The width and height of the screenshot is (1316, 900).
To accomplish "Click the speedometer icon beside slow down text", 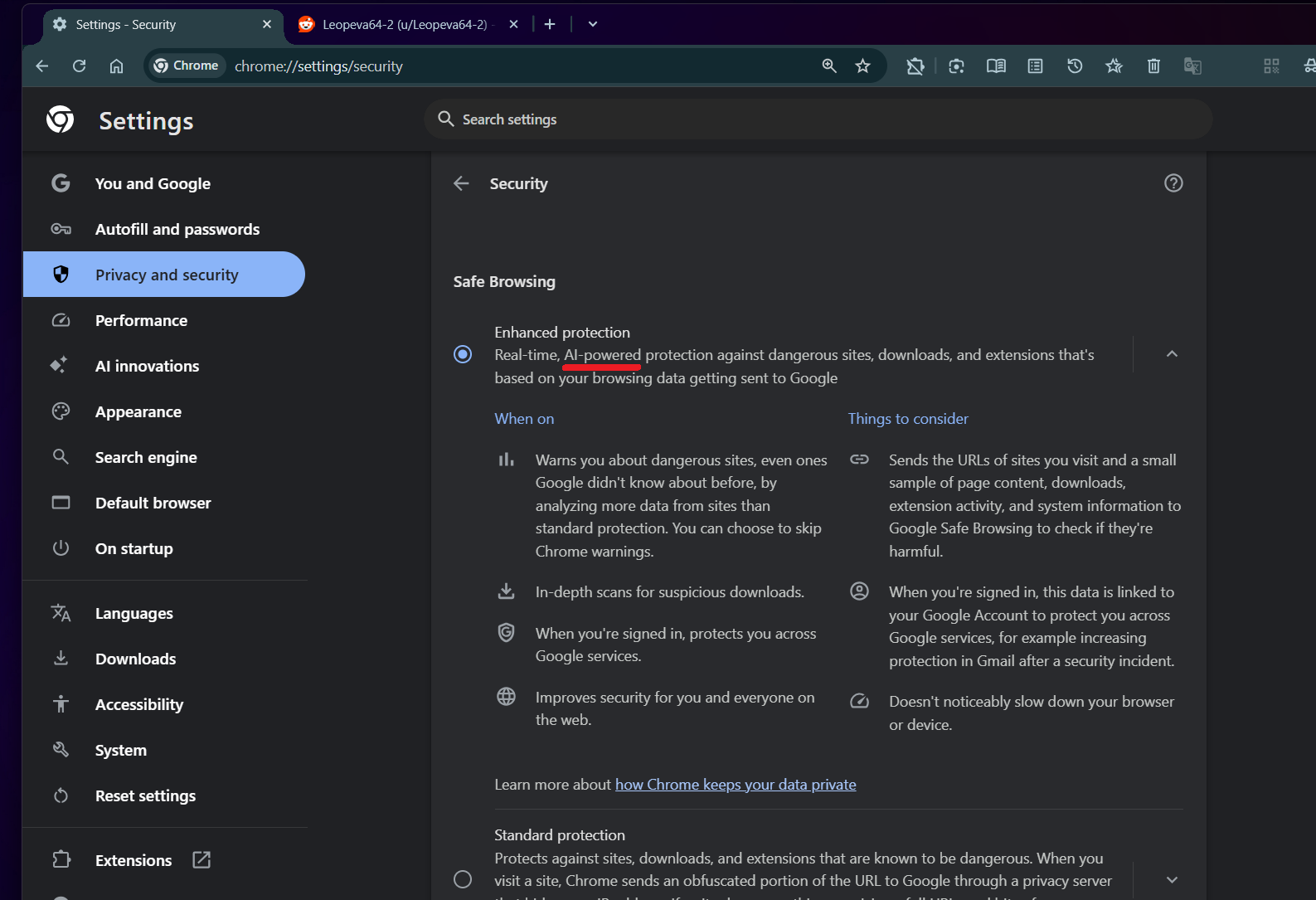I will pyautogui.click(x=860, y=701).
